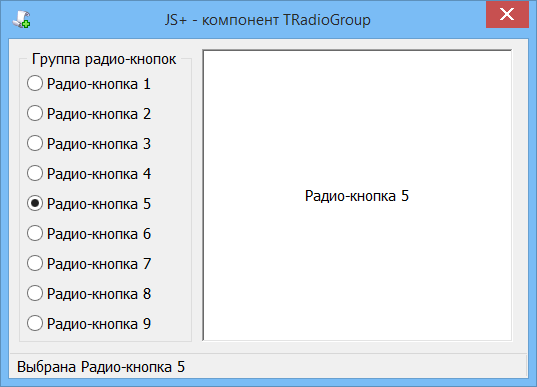Click the app icon in title bar
537x387 pixels.
(22, 19)
